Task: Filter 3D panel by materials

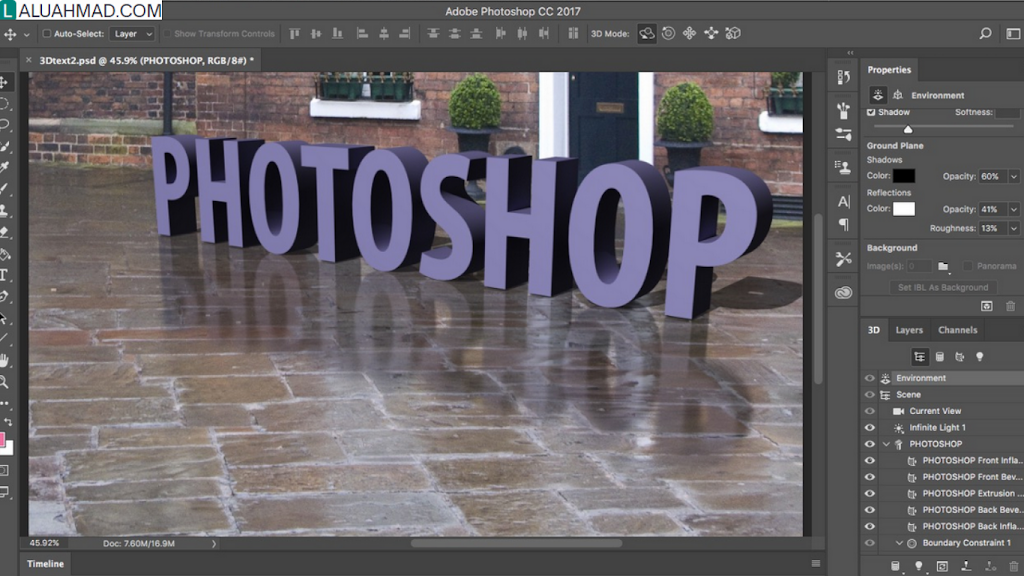Action: (959, 357)
